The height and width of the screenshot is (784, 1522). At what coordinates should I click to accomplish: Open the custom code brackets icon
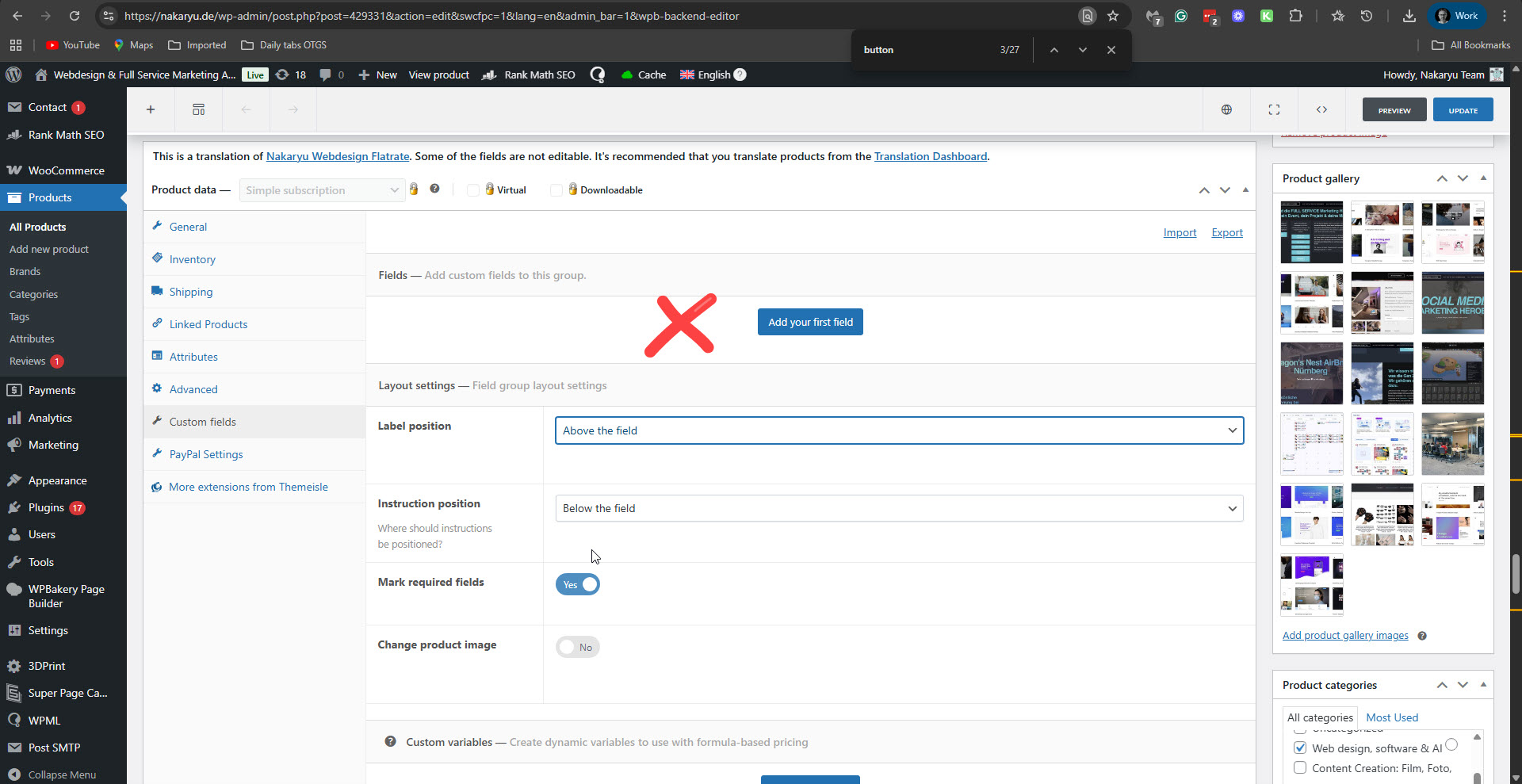click(x=1321, y=109)
